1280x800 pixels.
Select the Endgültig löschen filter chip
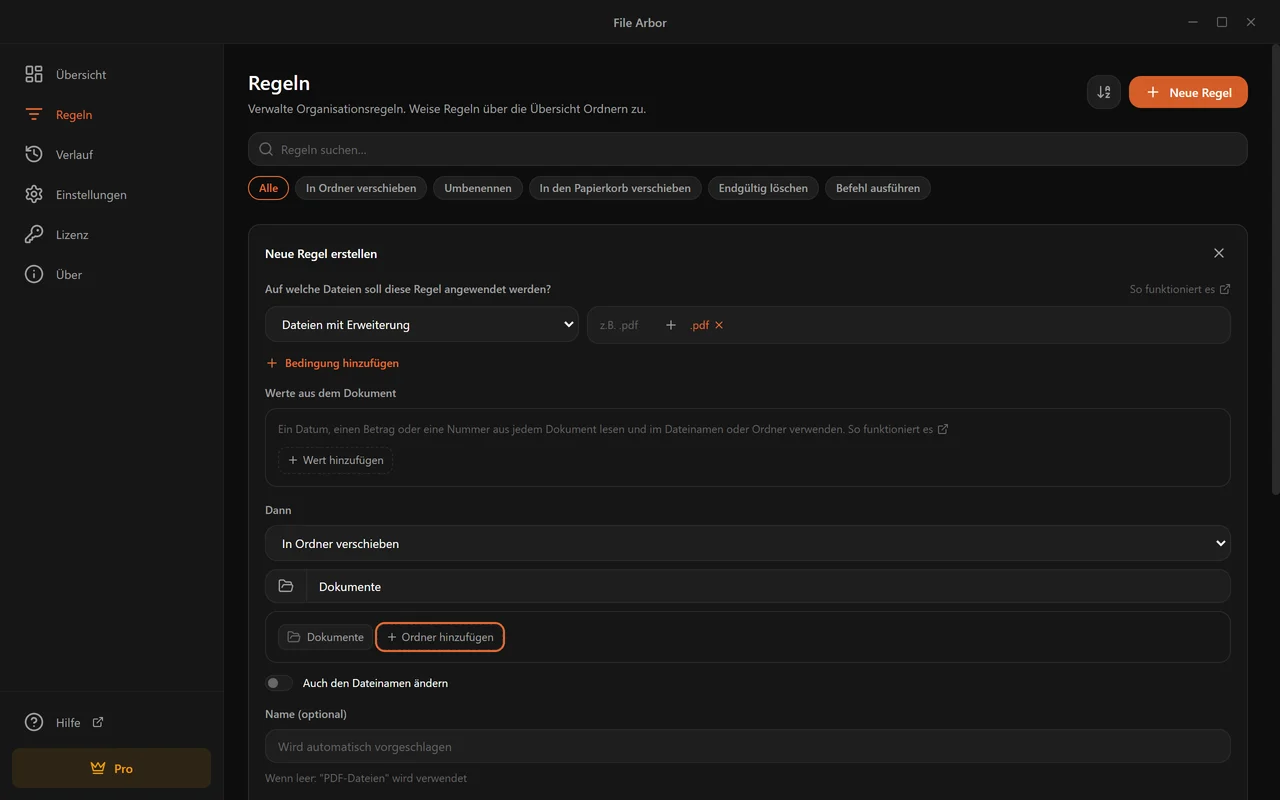coord(763,188)
